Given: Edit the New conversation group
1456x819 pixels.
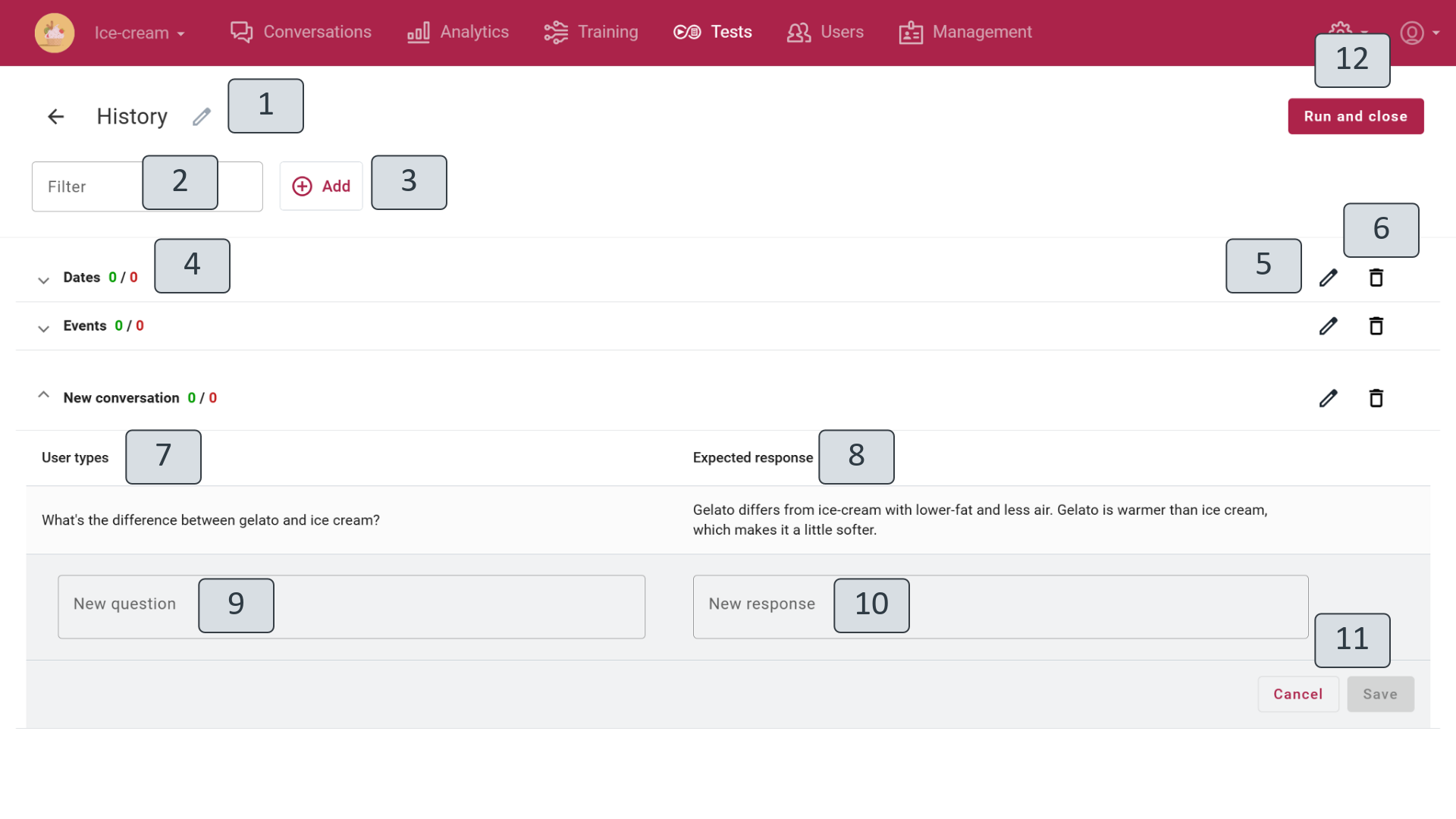Looking at the screenshot, I should point(1328,398).
